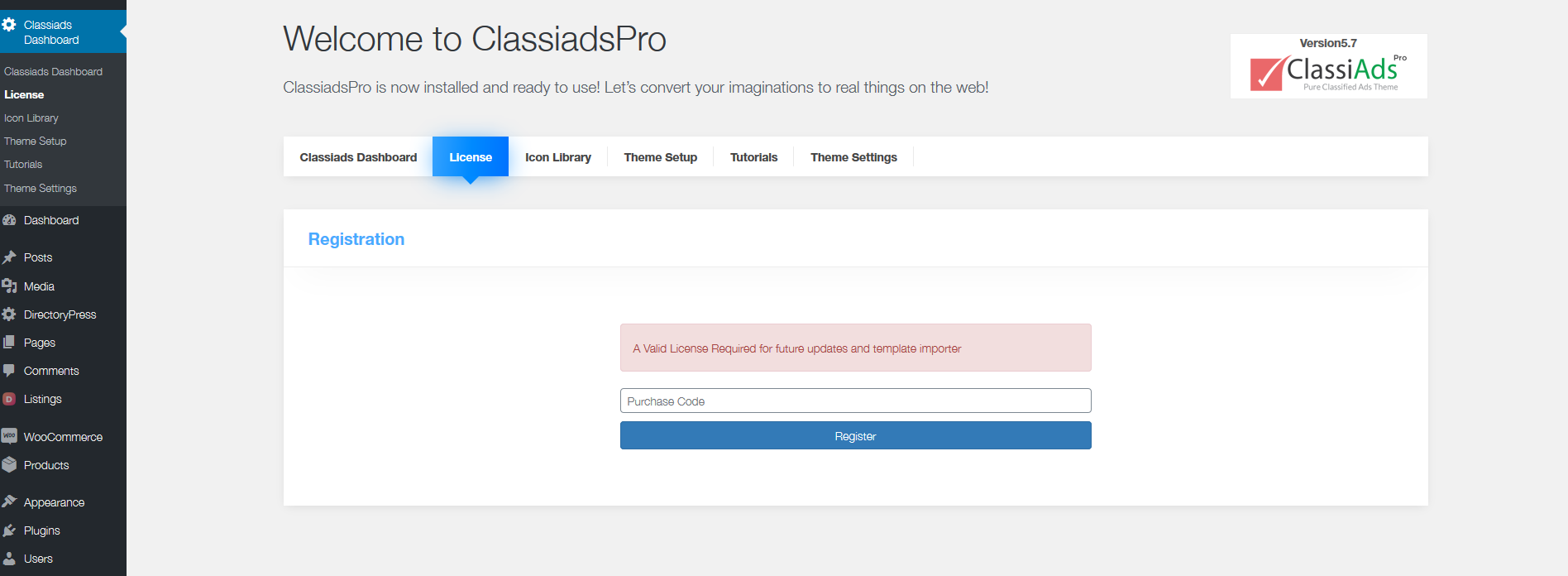Click the blue Register button
Image resolution: width=1568 pixels, height=576 pixels.
pos(855,435)
